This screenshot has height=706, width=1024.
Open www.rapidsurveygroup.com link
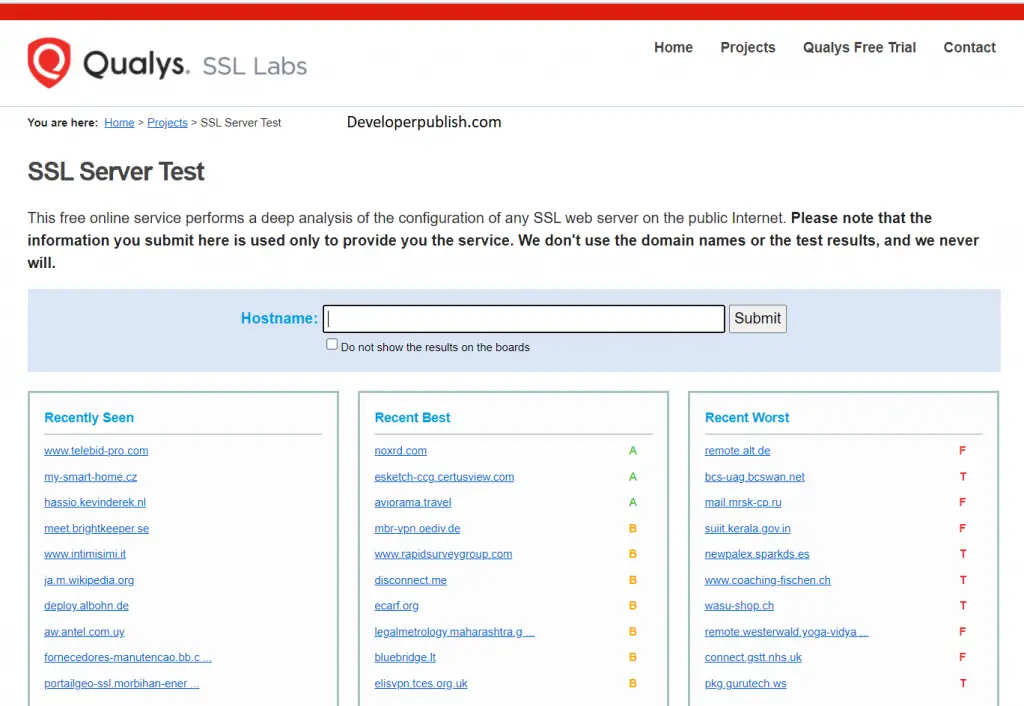point(443,554)
